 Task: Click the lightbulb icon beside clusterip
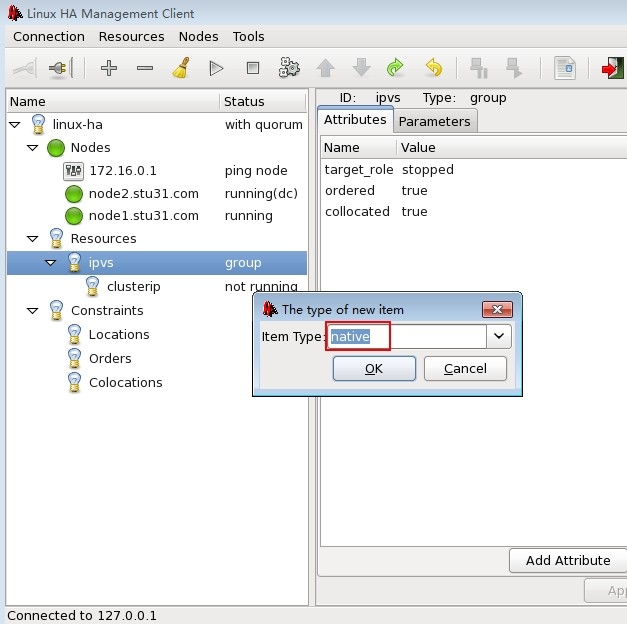pos(92,286)
